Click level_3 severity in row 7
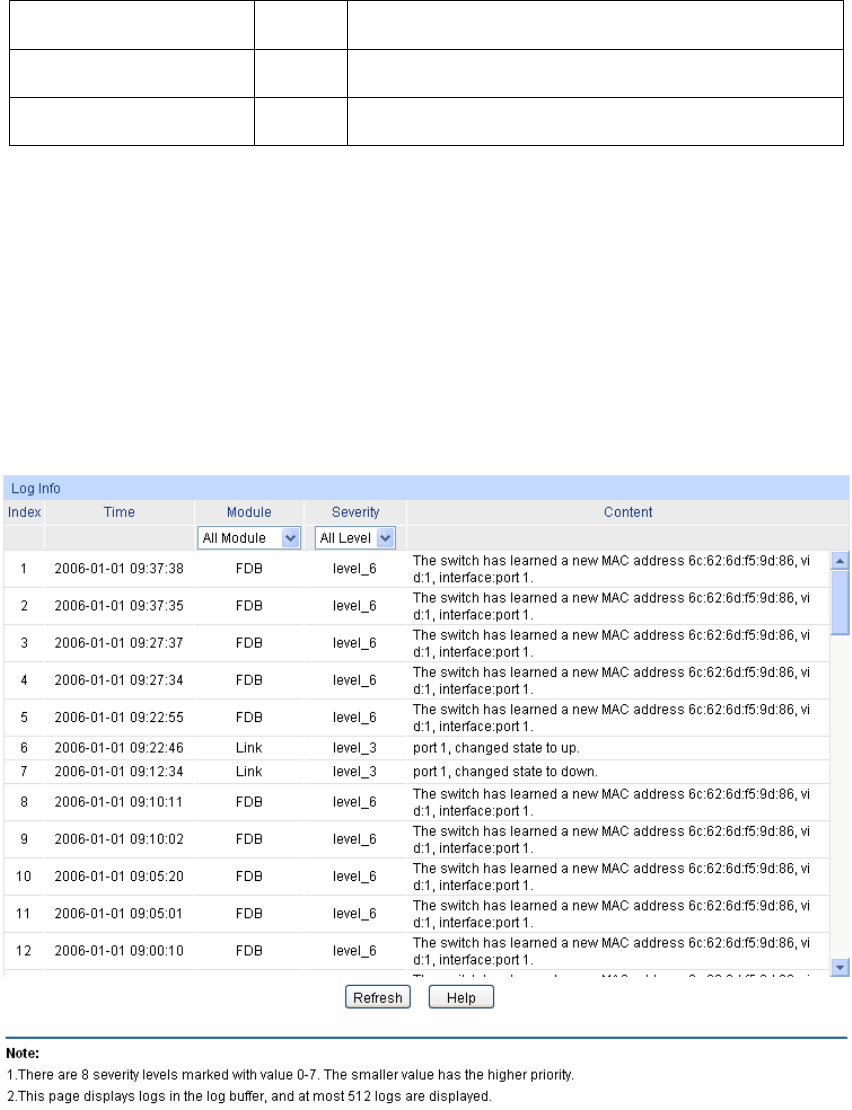The height and width of the screenshot is (1110, 852). coord(355,772)
